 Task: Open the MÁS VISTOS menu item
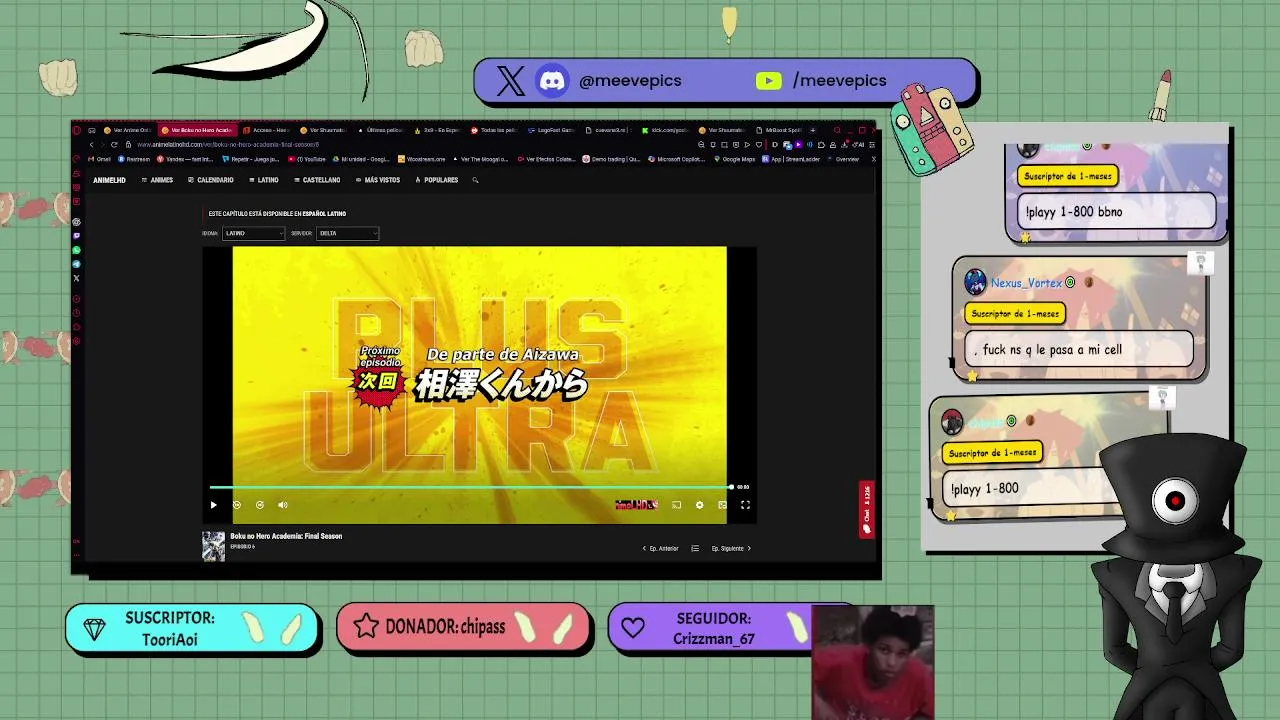click(x=377, y=180)
